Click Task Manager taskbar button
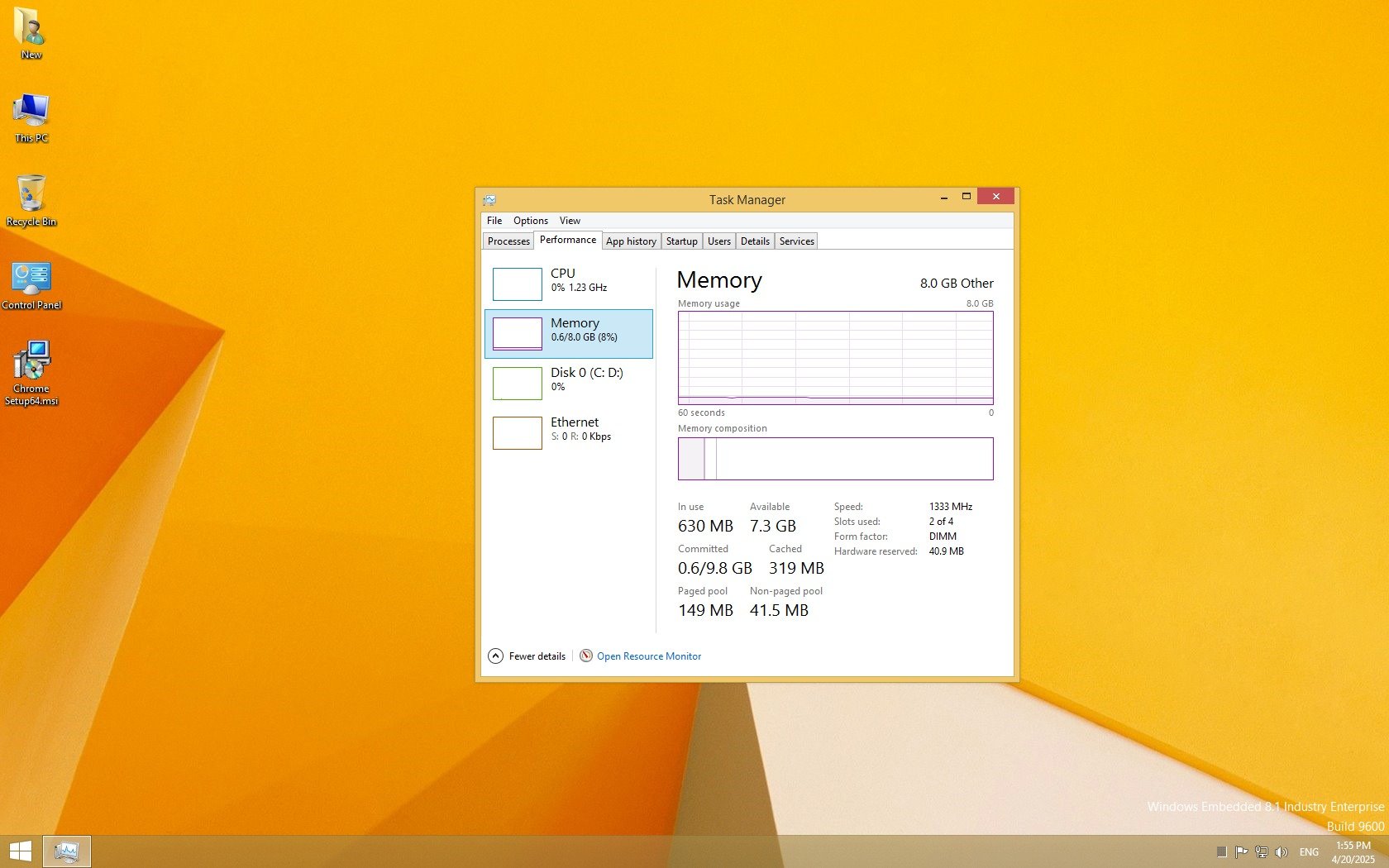Viewport: 1389px width, 868px height. [x=66, y=851]
